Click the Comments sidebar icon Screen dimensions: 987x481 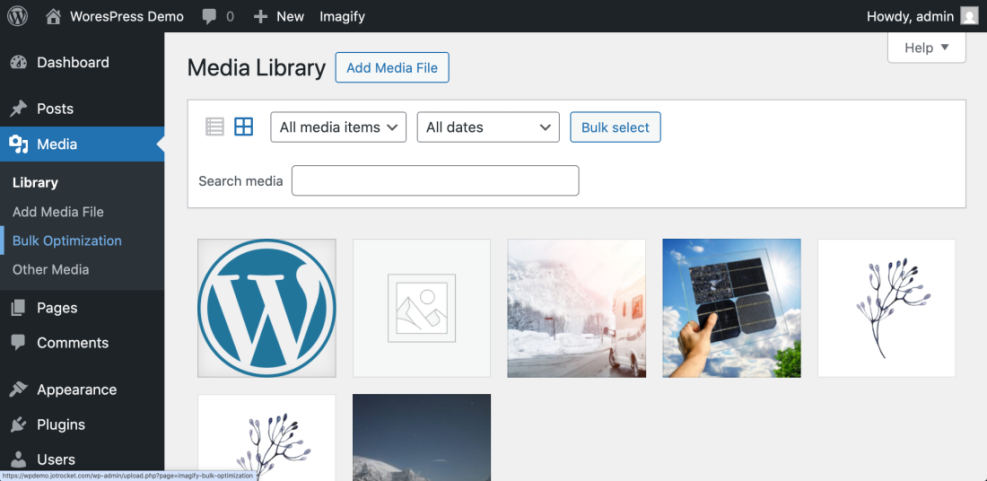(19, 343)
